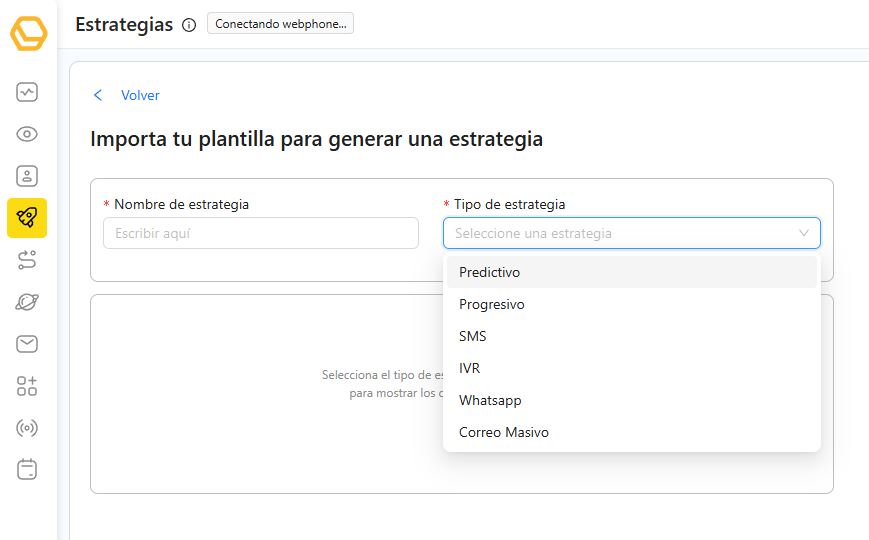
Task: Open the broadcast signal icon in sidebar
Action: (x=27, y=428)
